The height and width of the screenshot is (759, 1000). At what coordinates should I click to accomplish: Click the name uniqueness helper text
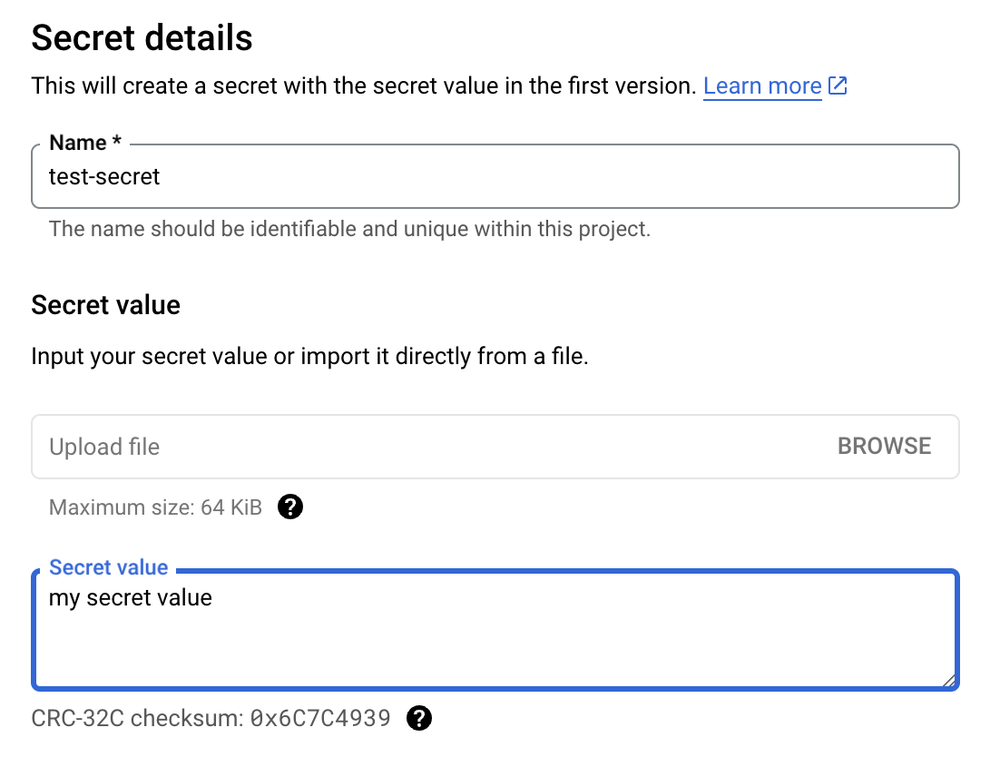[x=349, y=228]
